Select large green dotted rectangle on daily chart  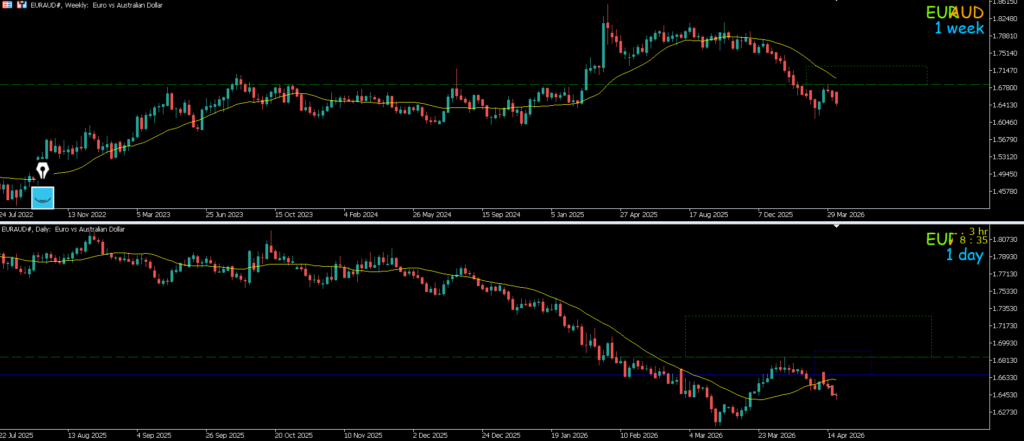pyautogui.click(x=808, y=316)
